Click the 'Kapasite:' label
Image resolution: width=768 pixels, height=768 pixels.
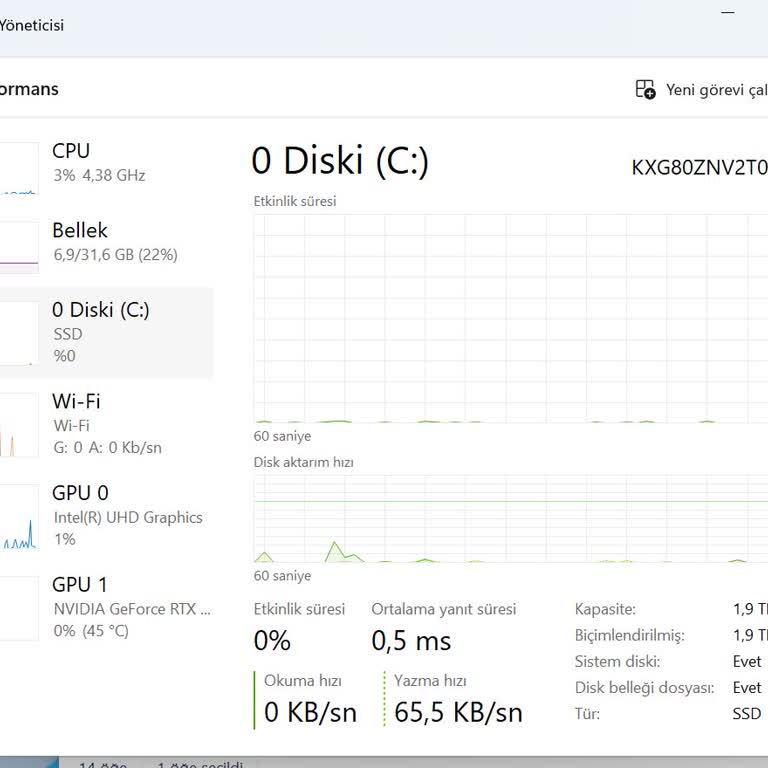(605, 609)
